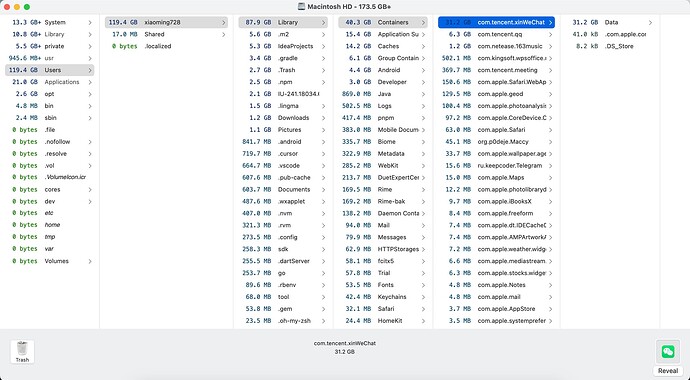Select the com.tencent.meeting row
690x380 pixels.
coord(496,70)
